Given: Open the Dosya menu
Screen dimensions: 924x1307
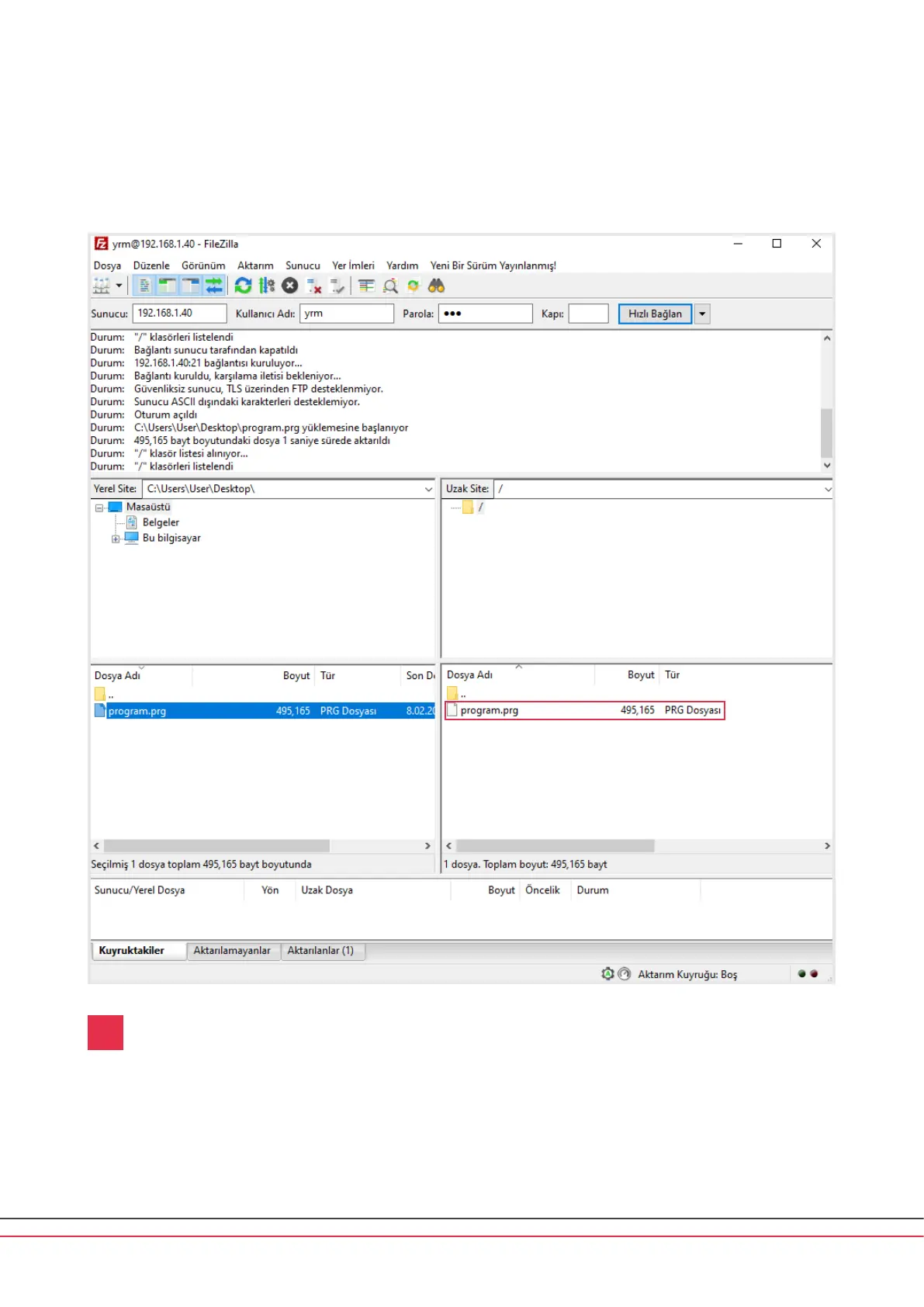Looking at the screenshot, I should click(x=107, y=265).
